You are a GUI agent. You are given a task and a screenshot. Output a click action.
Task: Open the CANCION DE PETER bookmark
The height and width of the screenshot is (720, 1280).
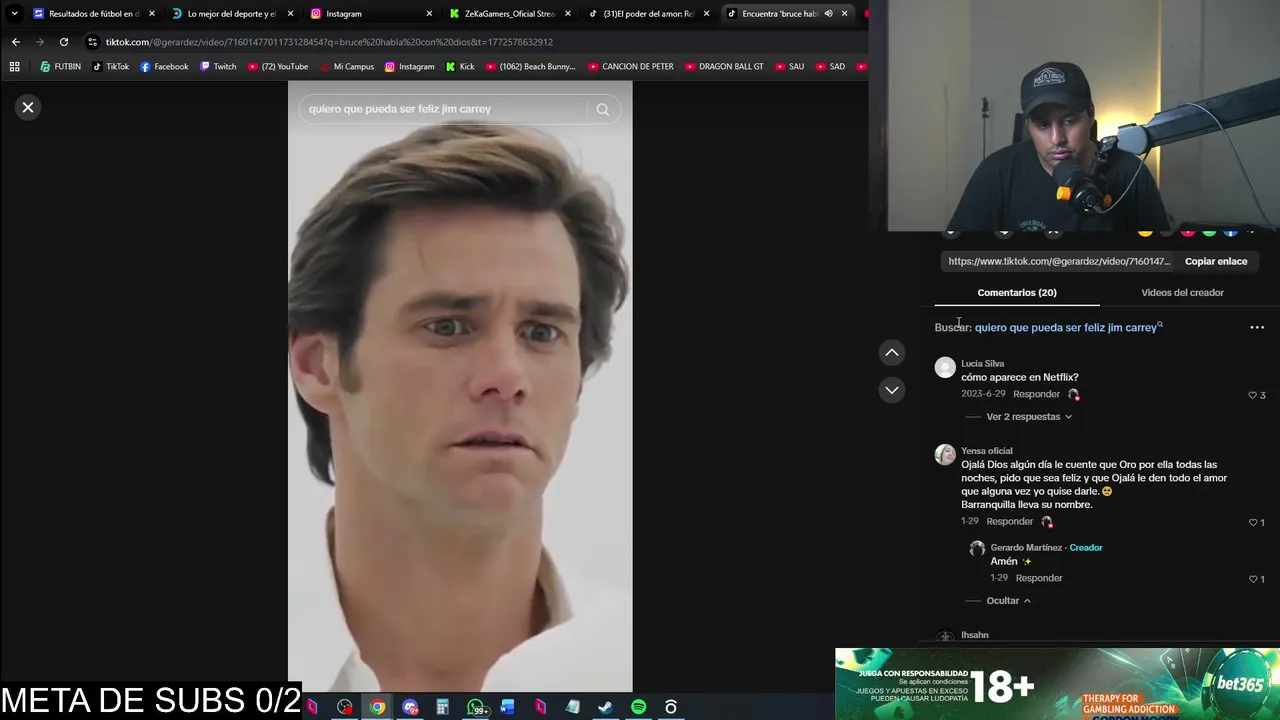point(630,67)
